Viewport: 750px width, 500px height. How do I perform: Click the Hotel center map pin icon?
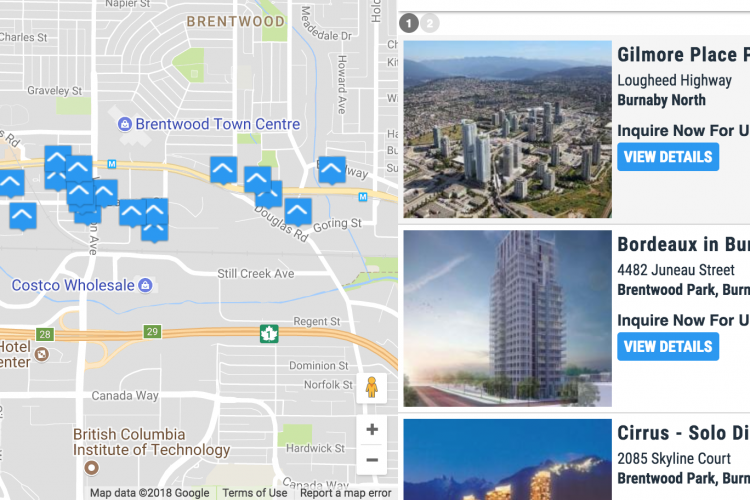[x=42, y=354]
